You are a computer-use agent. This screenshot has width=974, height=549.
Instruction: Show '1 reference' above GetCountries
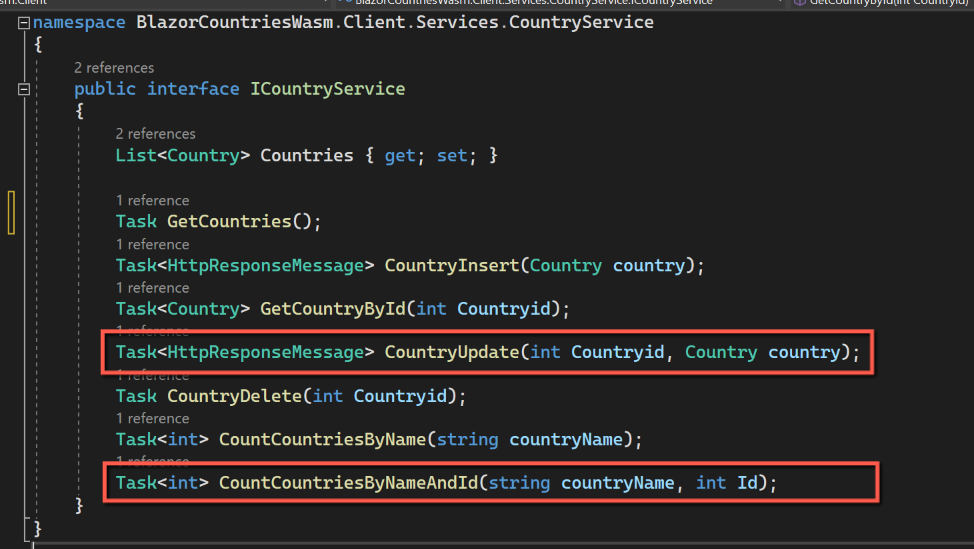tap(152, 200)
